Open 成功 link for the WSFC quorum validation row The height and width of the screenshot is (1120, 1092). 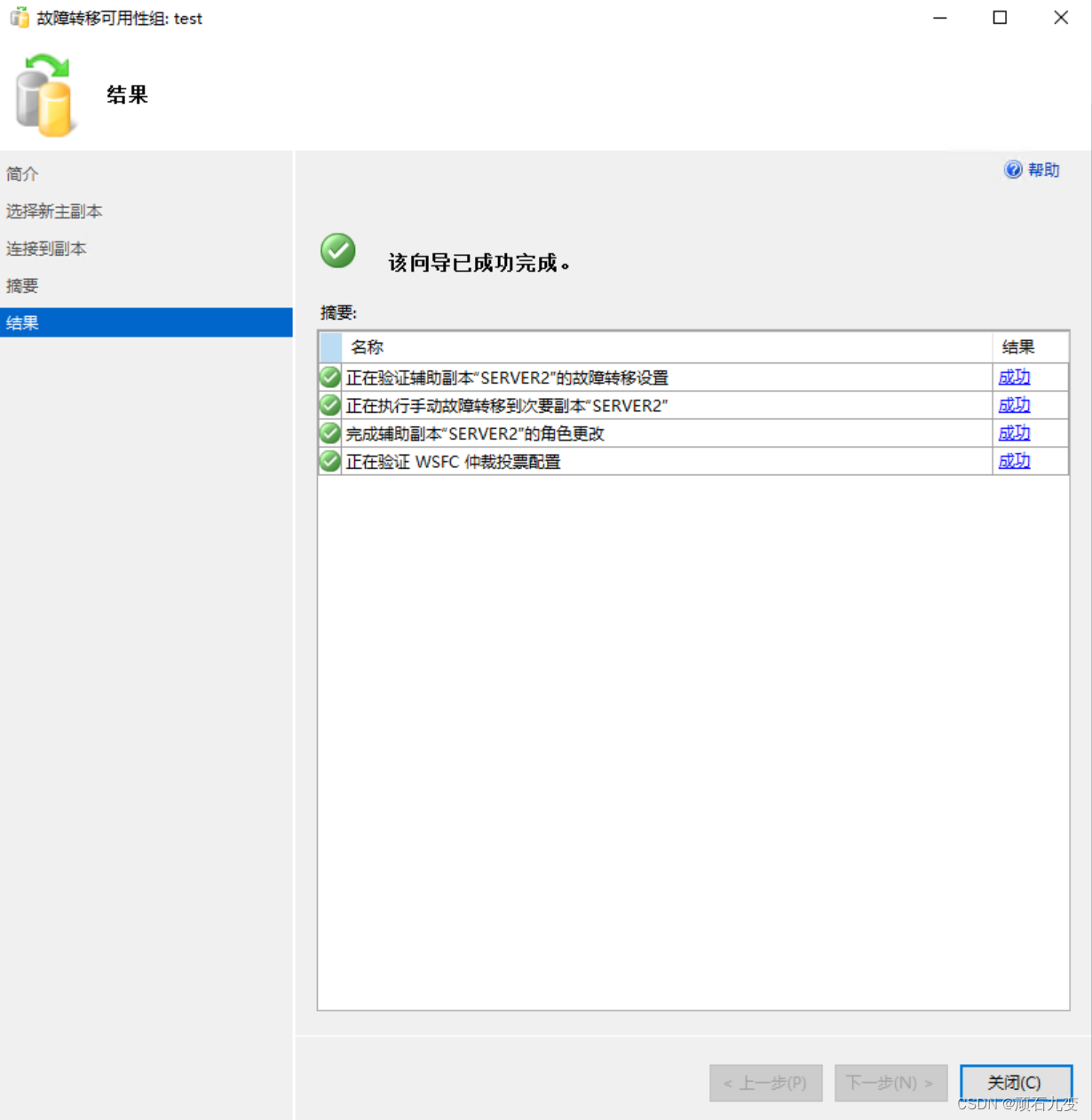click(1014, 461)
